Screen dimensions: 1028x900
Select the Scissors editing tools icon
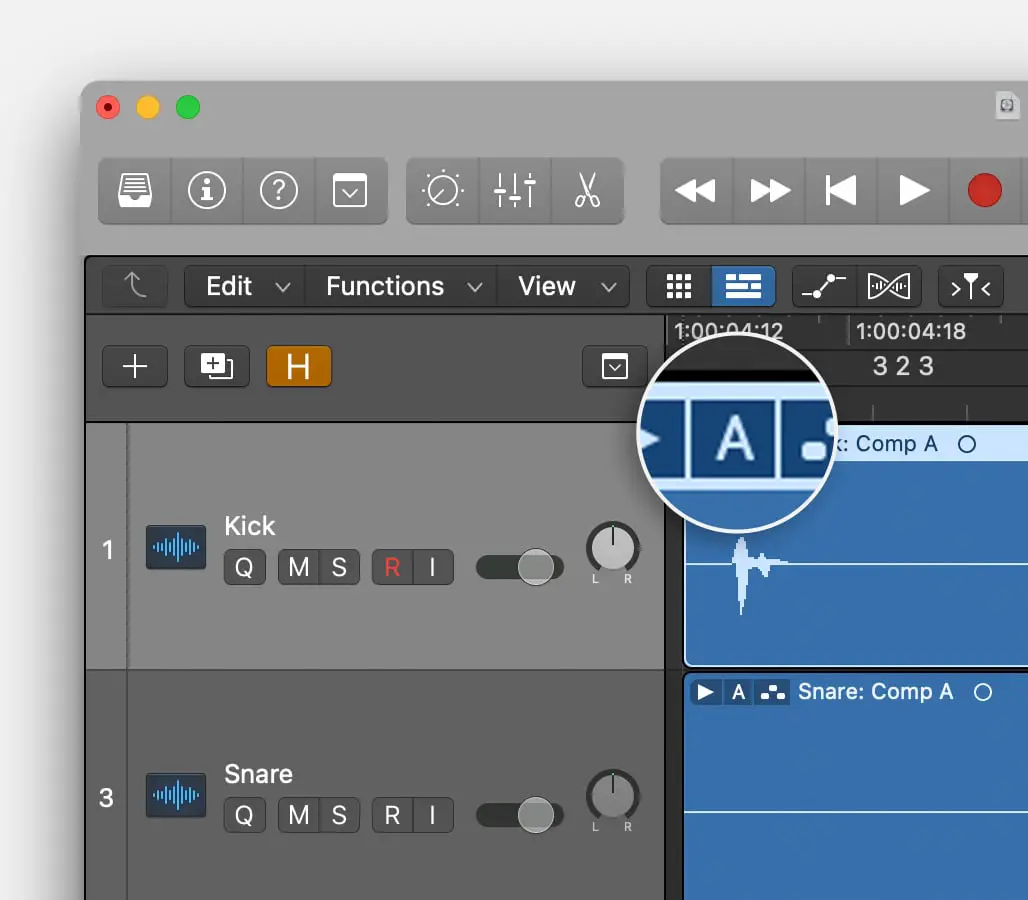[587, 190]
